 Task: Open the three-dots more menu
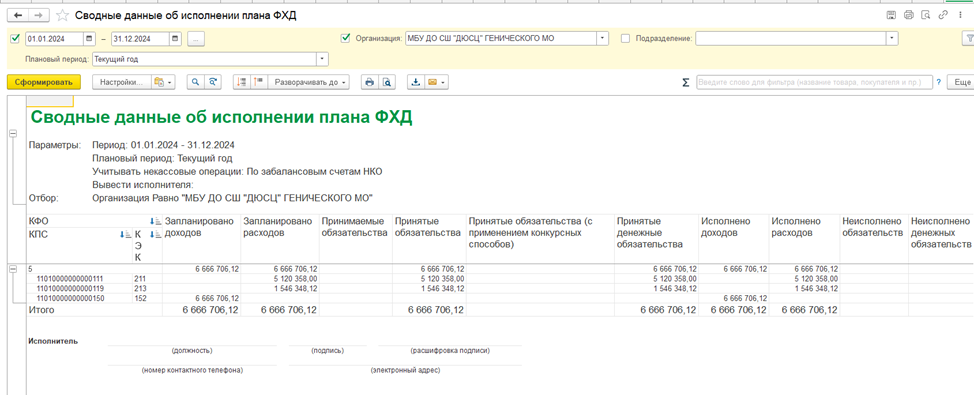tap(960, 16)
